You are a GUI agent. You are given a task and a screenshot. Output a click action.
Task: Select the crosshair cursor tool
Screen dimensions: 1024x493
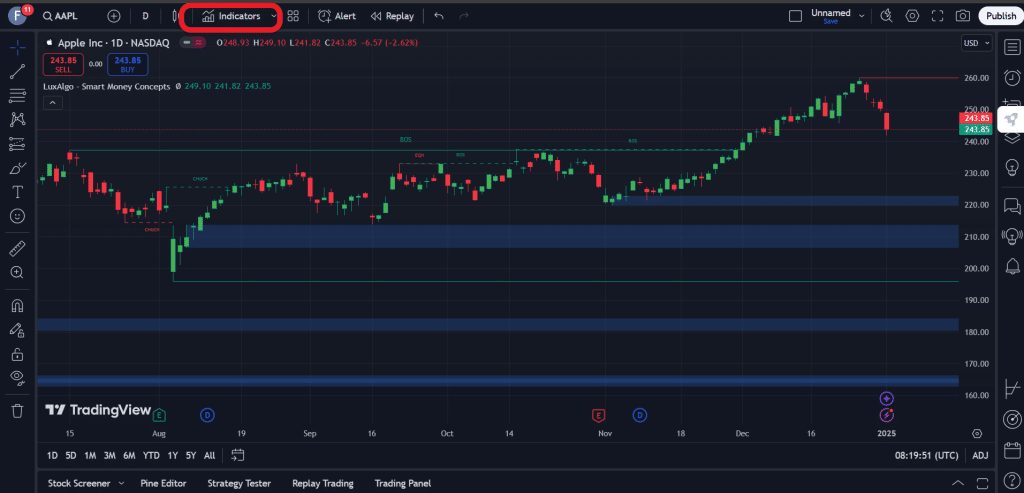(18, 47)
